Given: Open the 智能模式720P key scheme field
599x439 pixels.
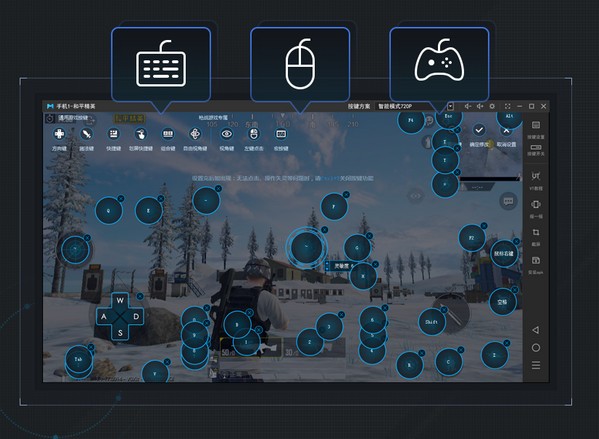Looking at the screenshot, I should click(x=414, y=106).
